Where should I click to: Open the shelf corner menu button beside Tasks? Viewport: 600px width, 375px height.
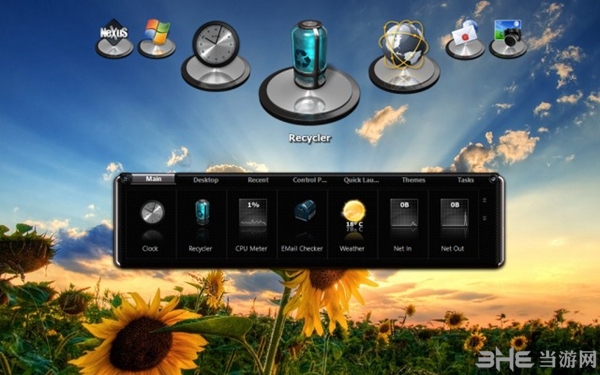pyautogui.click(x=493, y=179)
